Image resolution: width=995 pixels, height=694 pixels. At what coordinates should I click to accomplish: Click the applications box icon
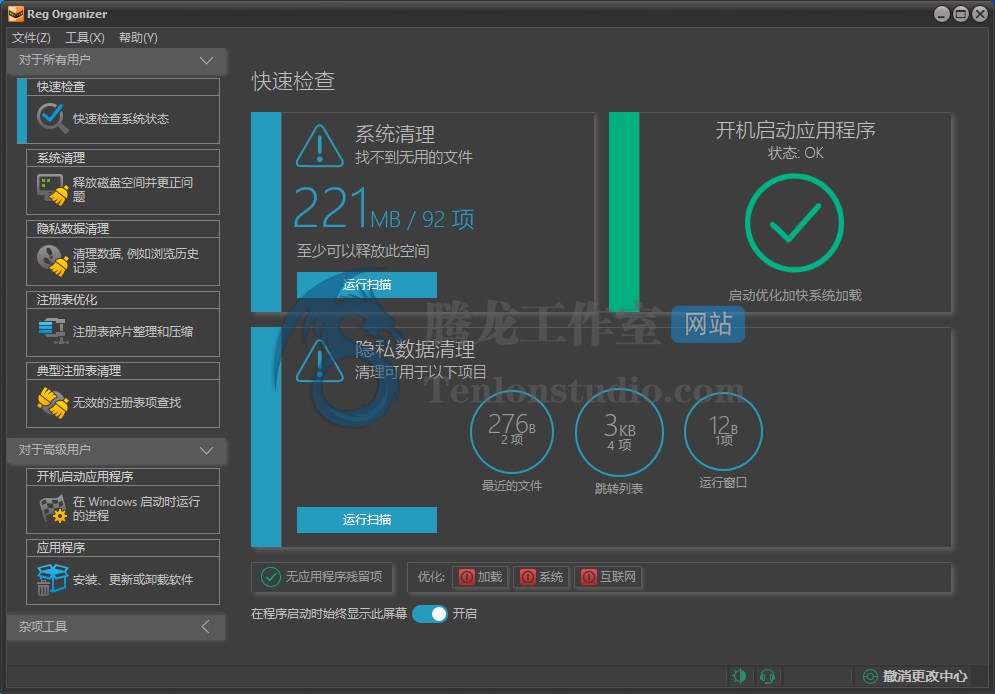coord(52,579)
